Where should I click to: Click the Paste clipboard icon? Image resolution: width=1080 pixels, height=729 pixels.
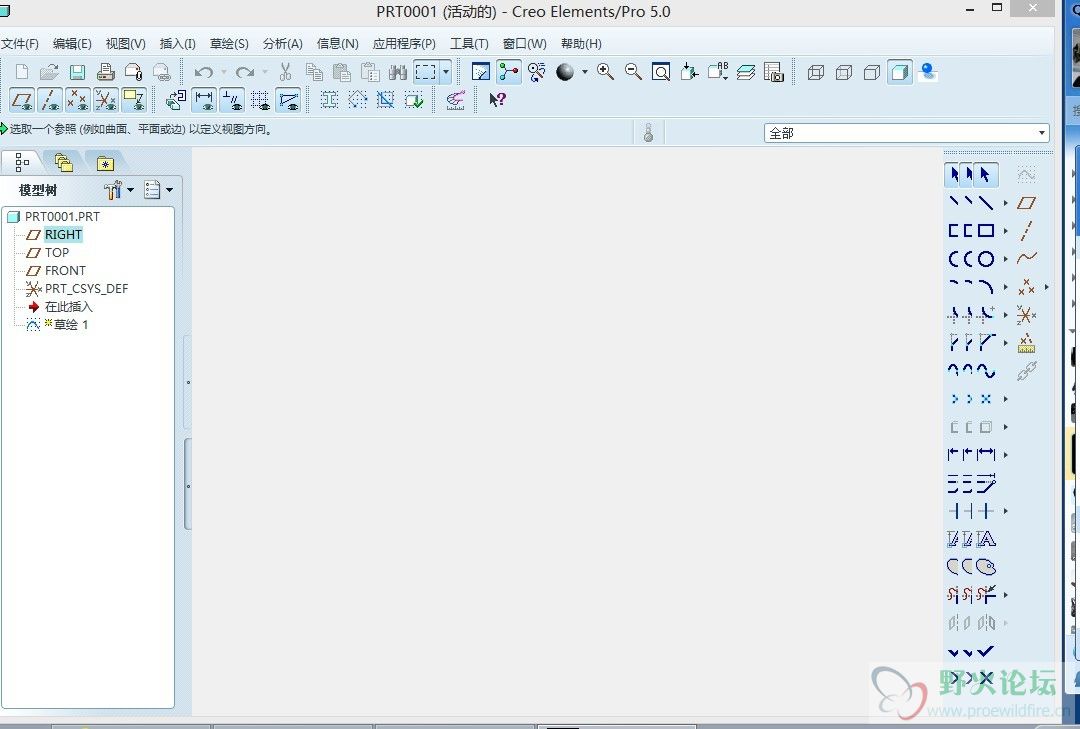click(x=342, y=72)
